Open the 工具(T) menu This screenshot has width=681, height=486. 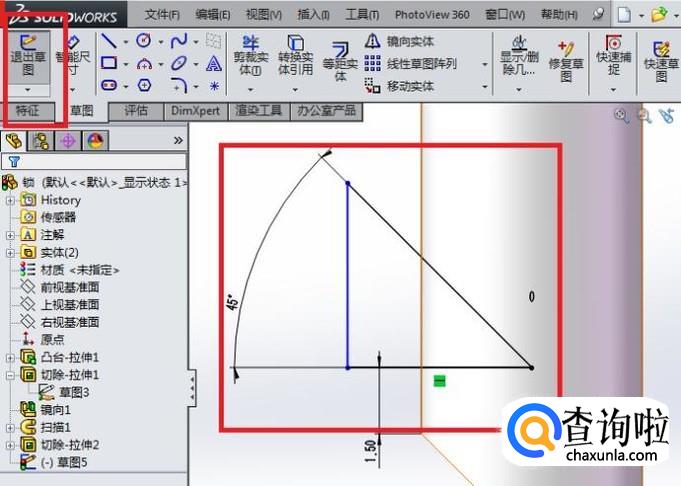coord(362,15)
